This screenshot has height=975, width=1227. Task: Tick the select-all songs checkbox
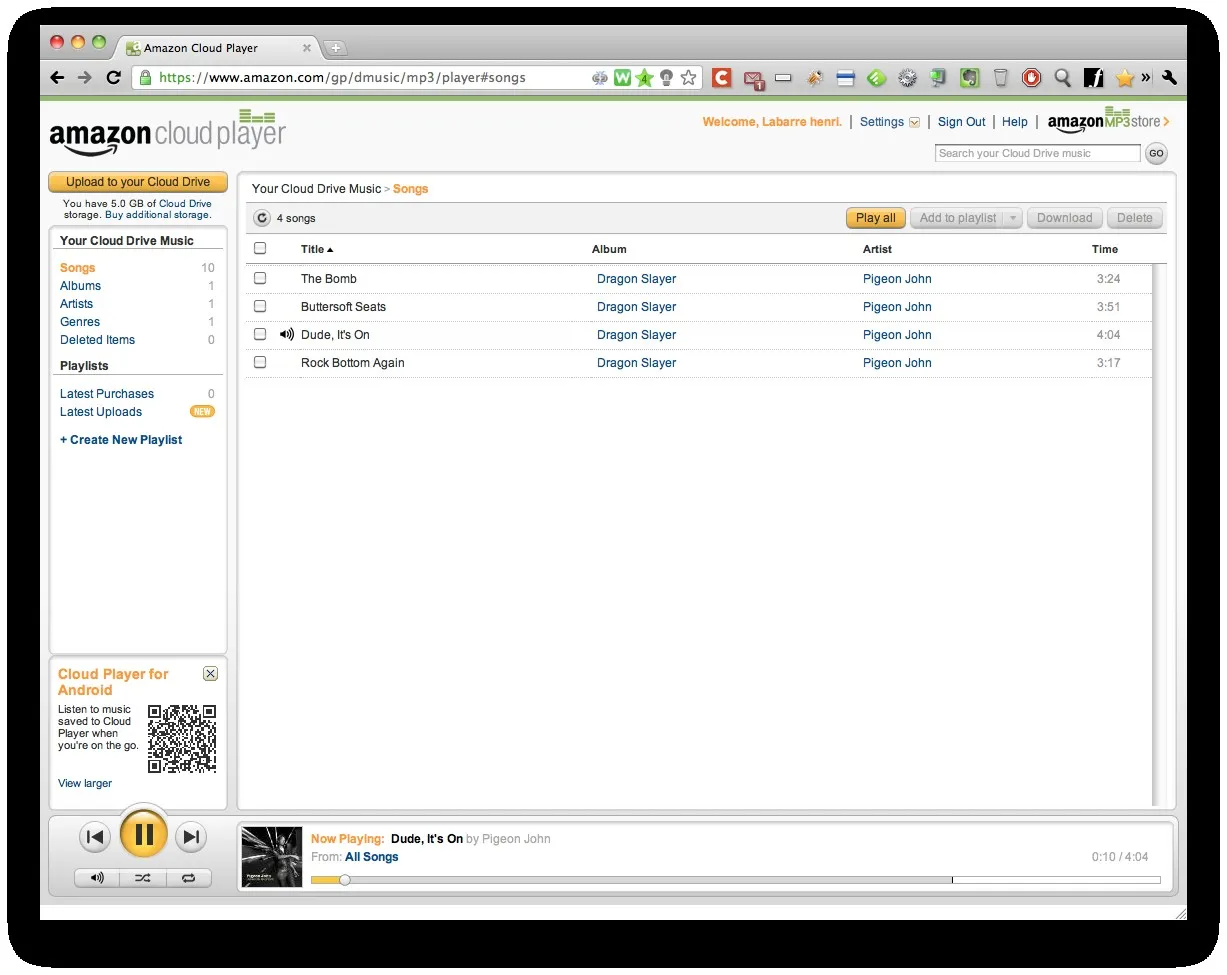point(260,249)
